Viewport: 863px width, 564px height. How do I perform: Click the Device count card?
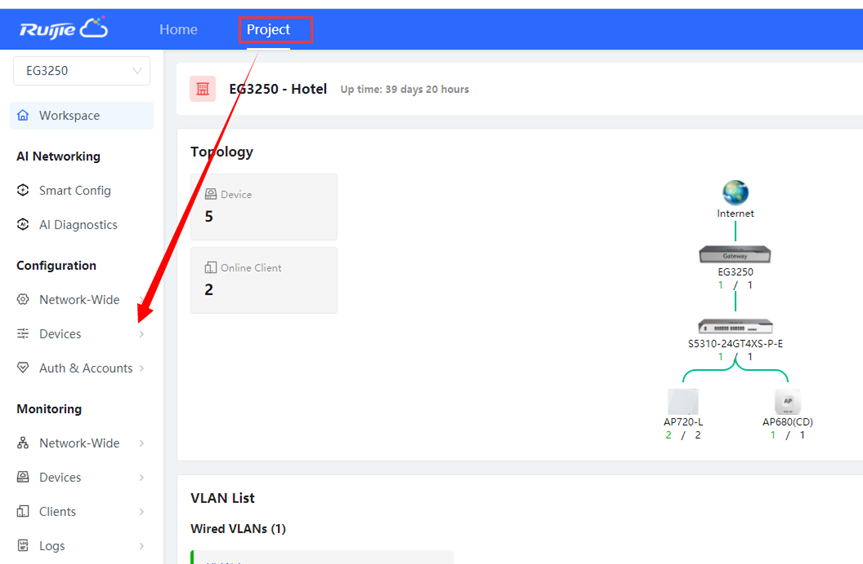click(x=264, y=207)
